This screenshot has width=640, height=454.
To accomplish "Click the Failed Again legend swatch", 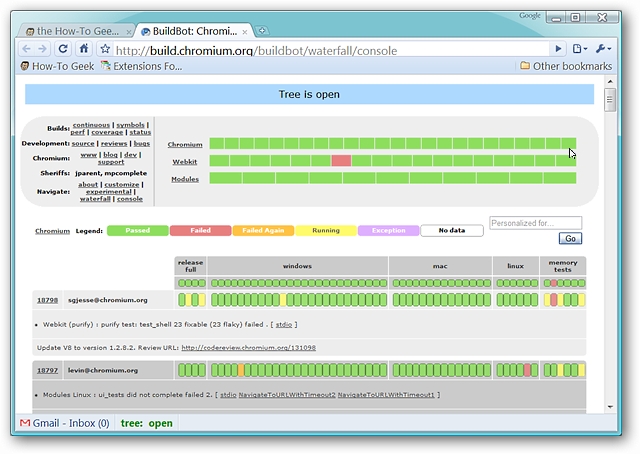I will tap(263, 231).
